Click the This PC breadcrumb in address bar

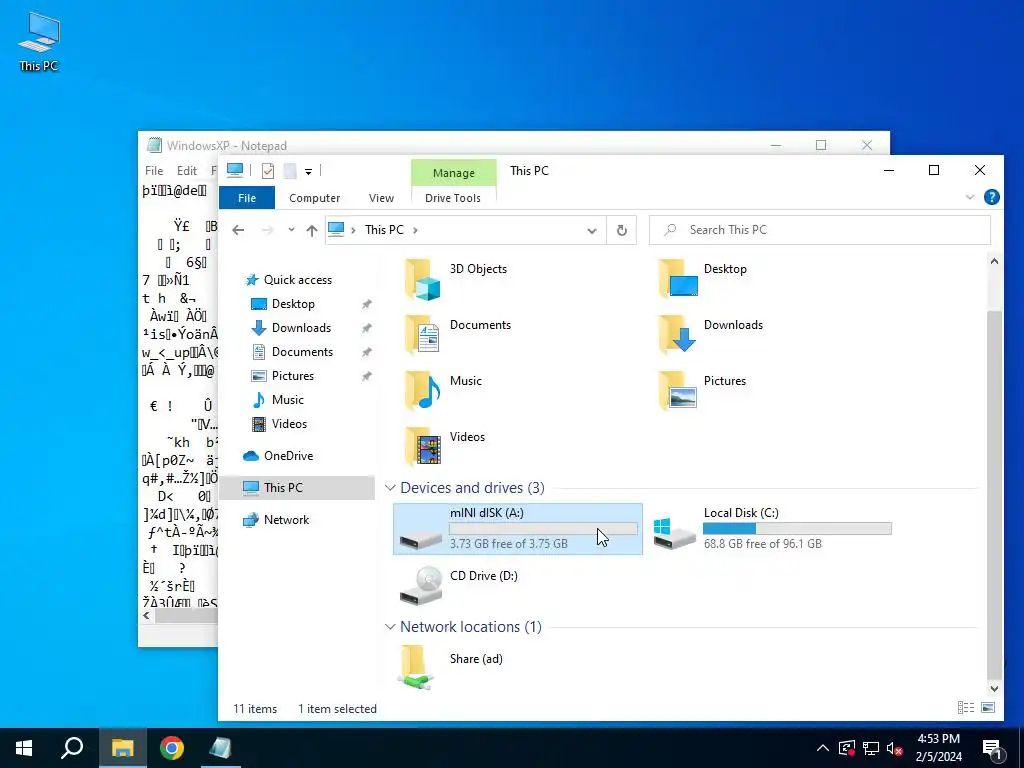pos(384,230)
